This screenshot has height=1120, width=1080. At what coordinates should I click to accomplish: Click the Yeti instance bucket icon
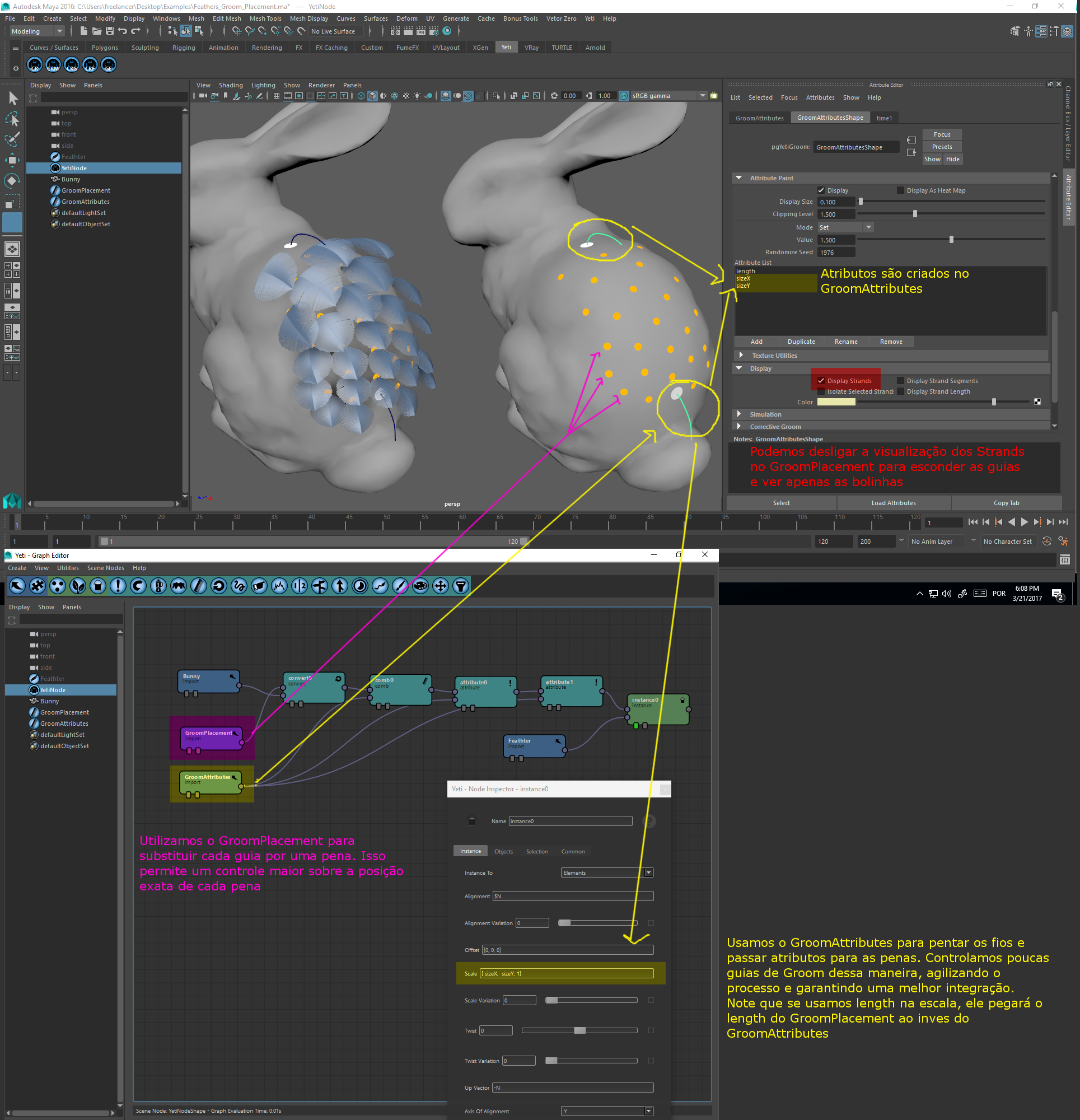pos(98,586)
